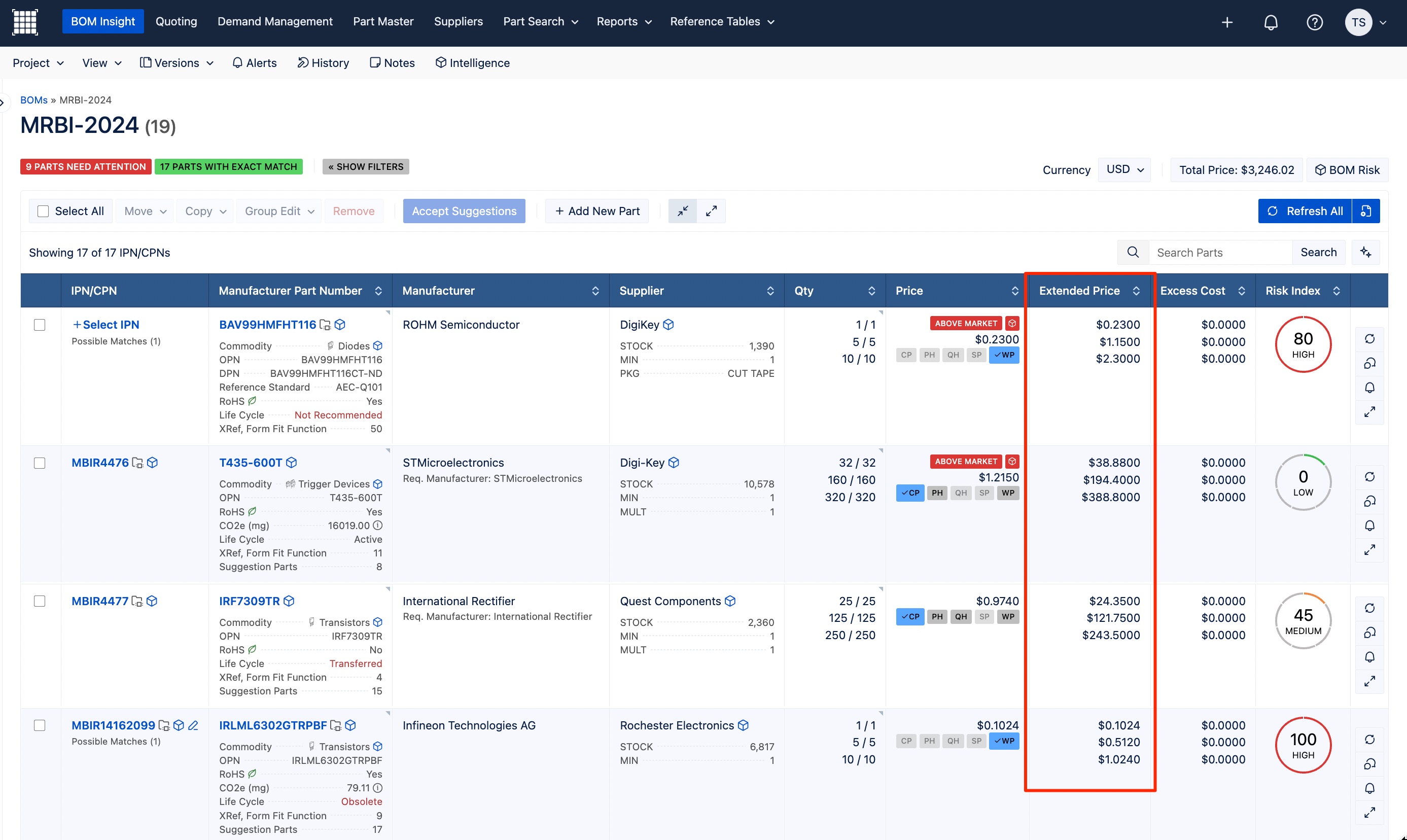Tick the checkbox for the MBIR4477 row
This screenshot has width=1407, height=840.
pos(40,601)
